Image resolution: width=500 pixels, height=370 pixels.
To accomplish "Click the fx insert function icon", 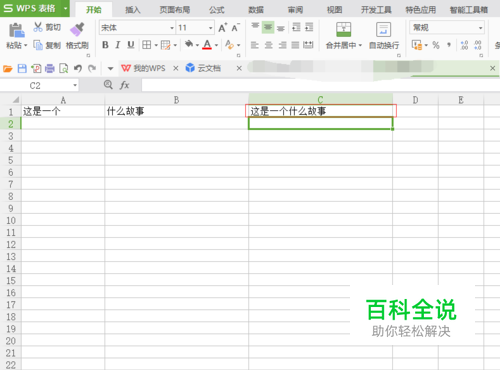I will point(124,85).
